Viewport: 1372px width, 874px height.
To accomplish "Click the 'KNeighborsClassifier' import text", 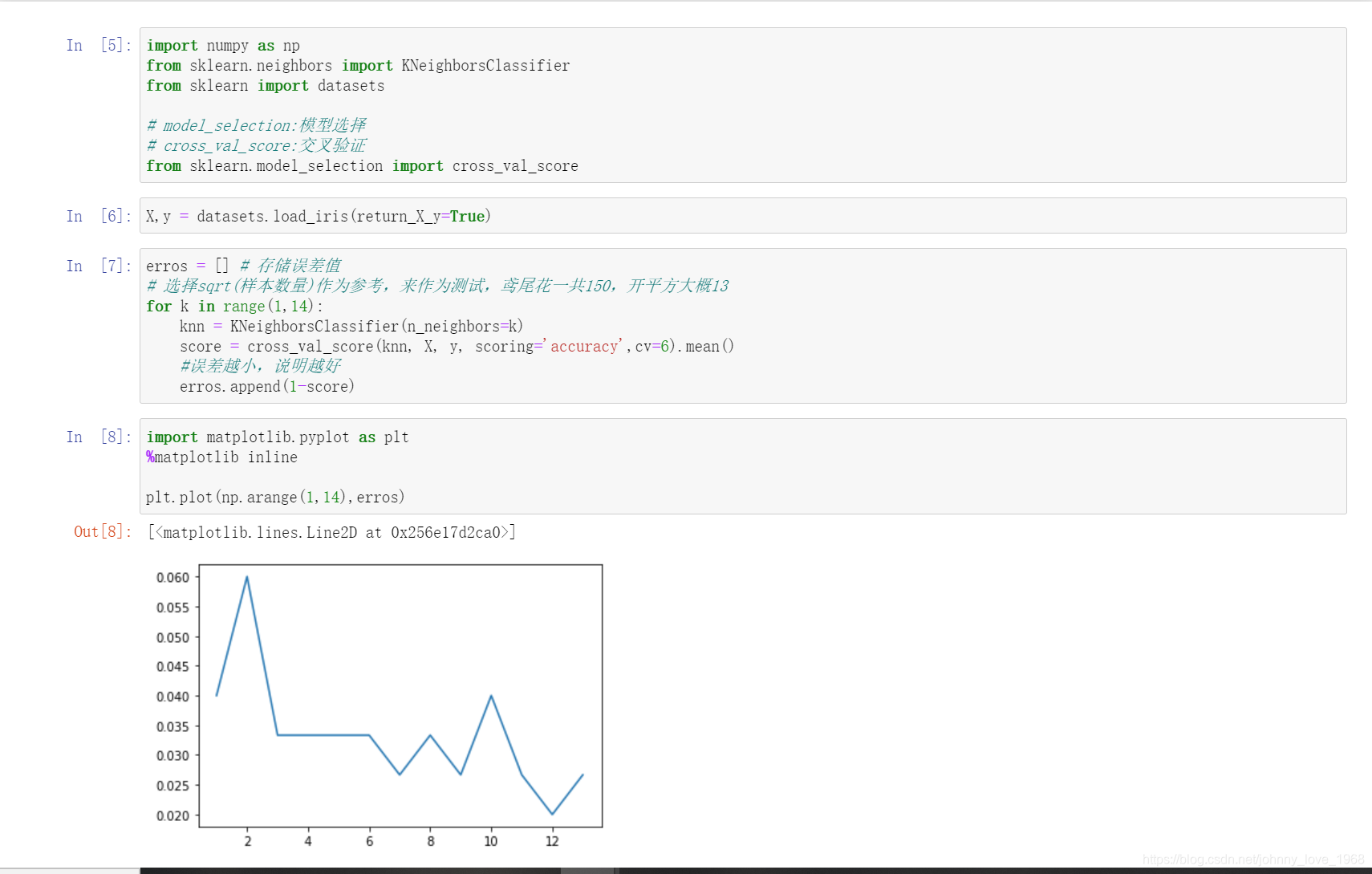I will point(485,66).
